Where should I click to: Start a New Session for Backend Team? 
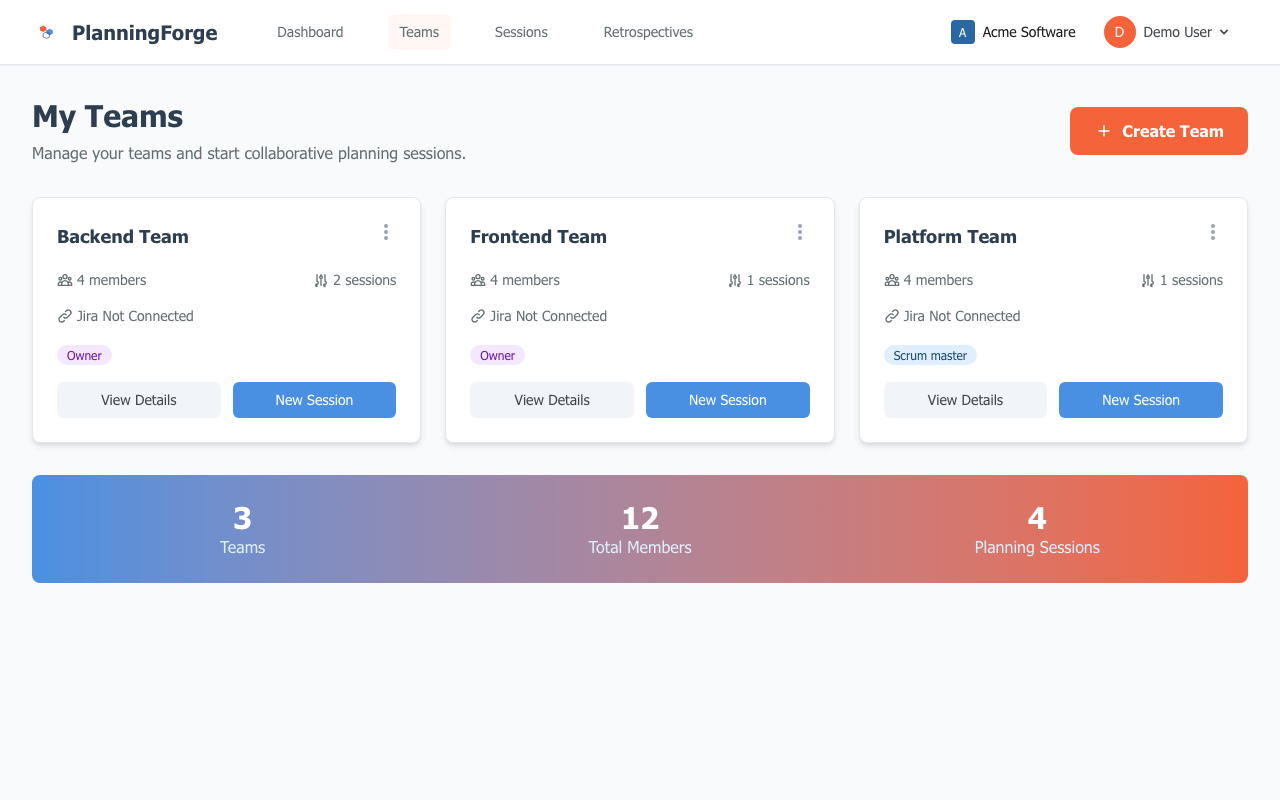(314, 400)
